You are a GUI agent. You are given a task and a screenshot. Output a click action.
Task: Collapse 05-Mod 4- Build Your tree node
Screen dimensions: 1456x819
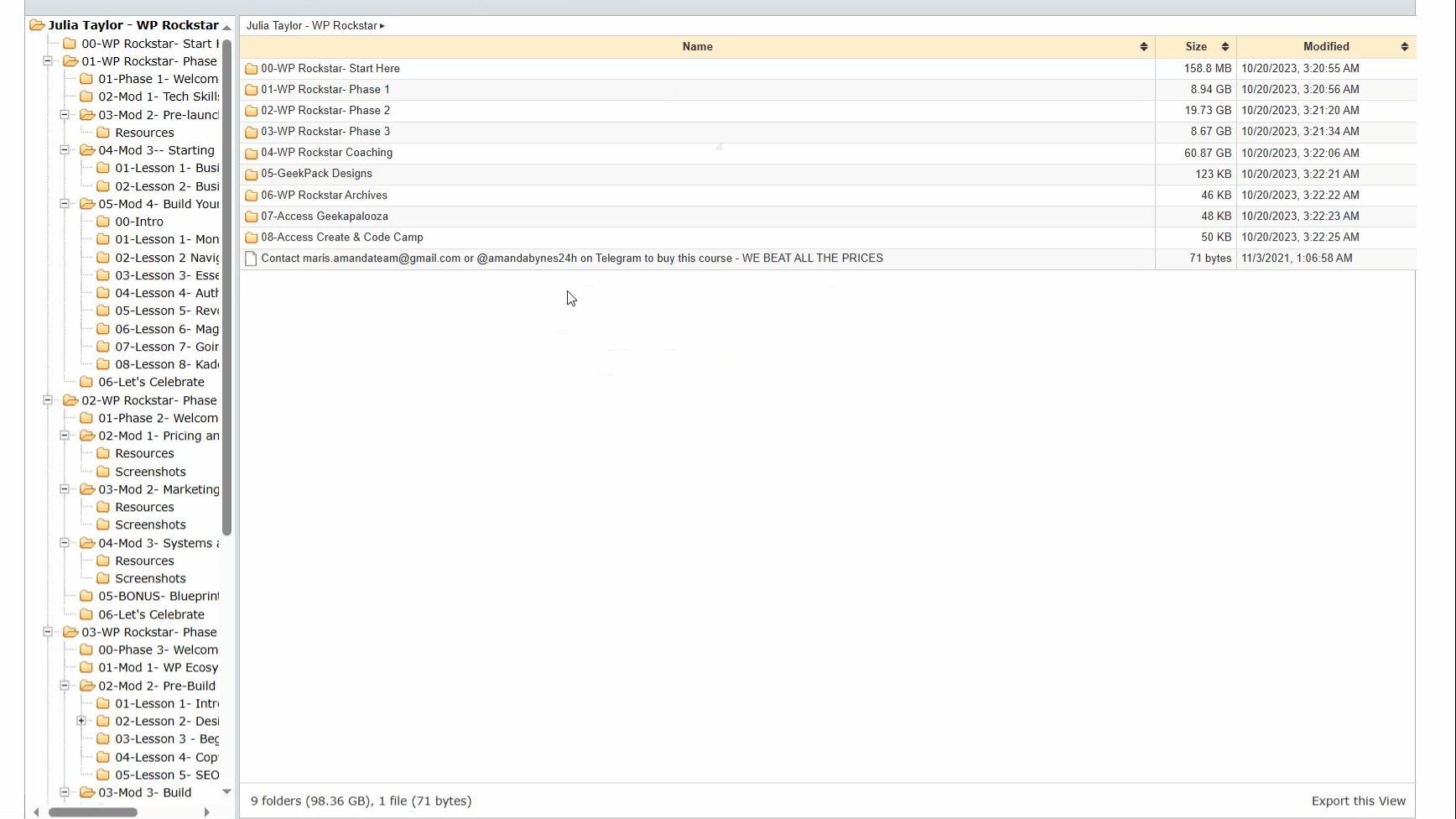point(65,204)
